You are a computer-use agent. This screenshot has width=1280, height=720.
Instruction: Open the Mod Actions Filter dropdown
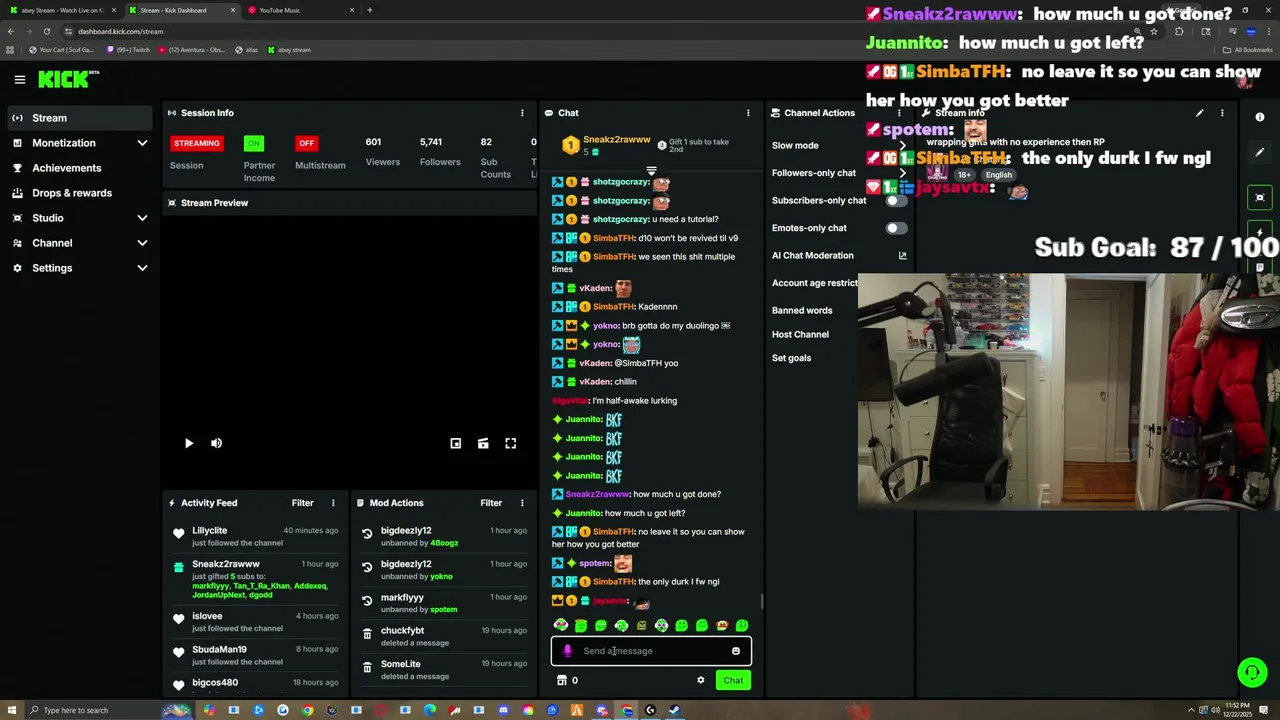click(491, 503)
